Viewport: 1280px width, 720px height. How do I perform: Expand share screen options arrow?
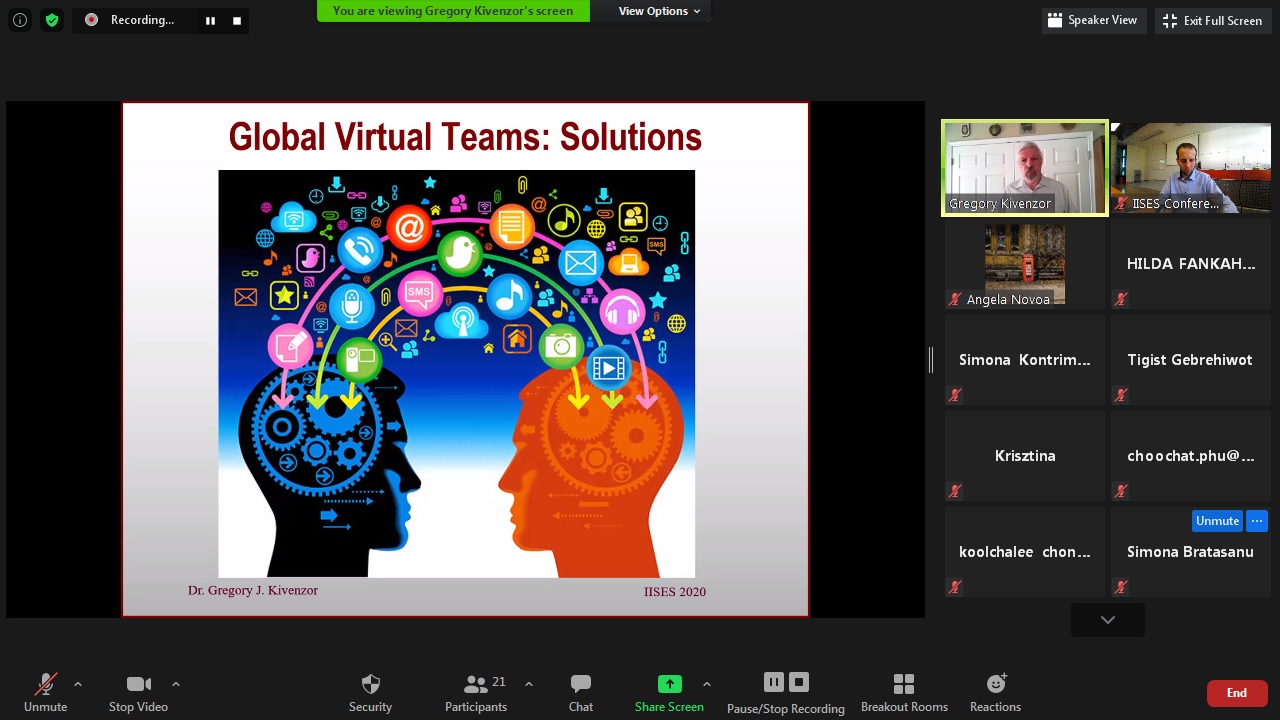point(707,684)
